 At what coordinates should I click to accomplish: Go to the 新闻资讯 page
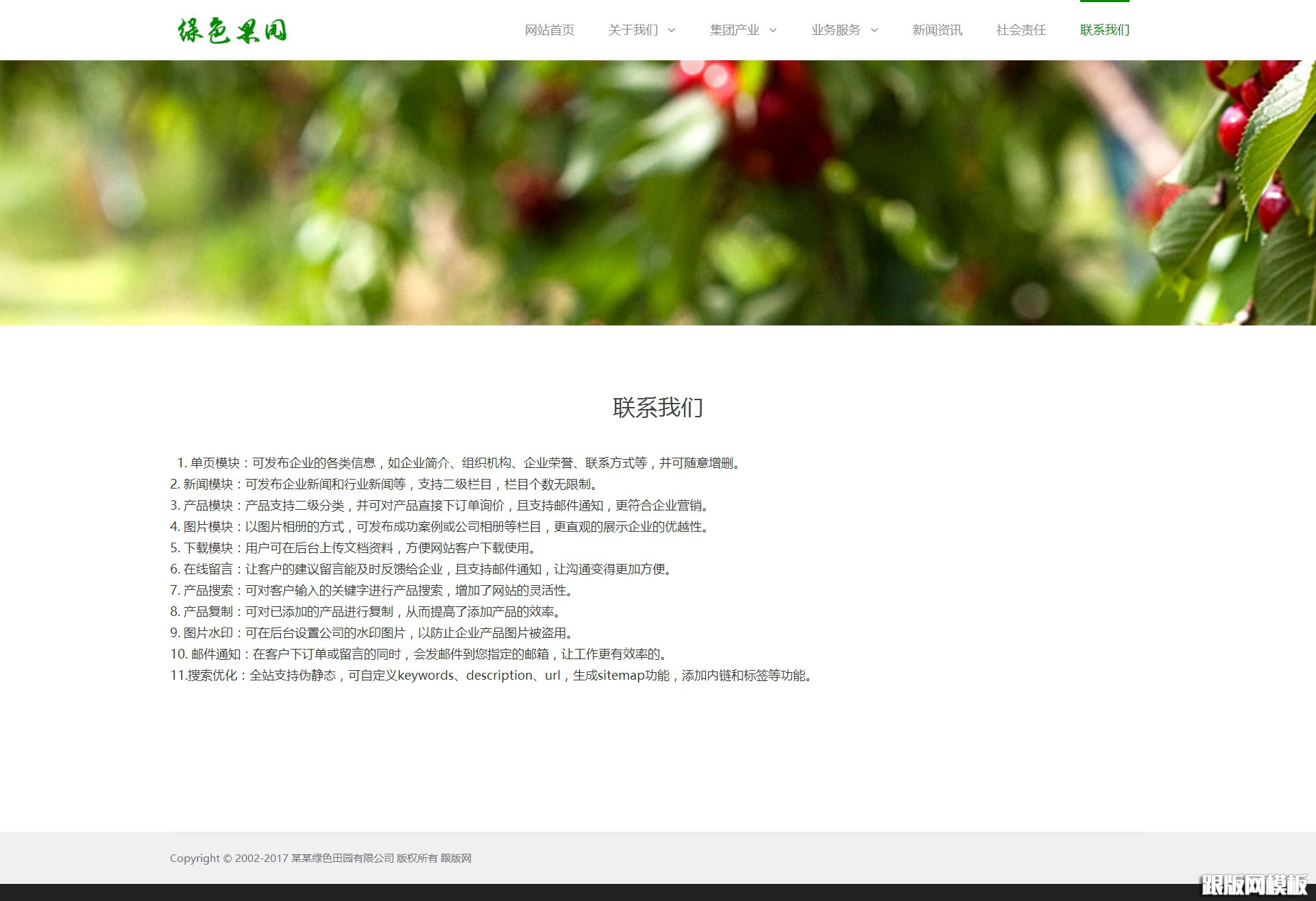click(937, 30)
